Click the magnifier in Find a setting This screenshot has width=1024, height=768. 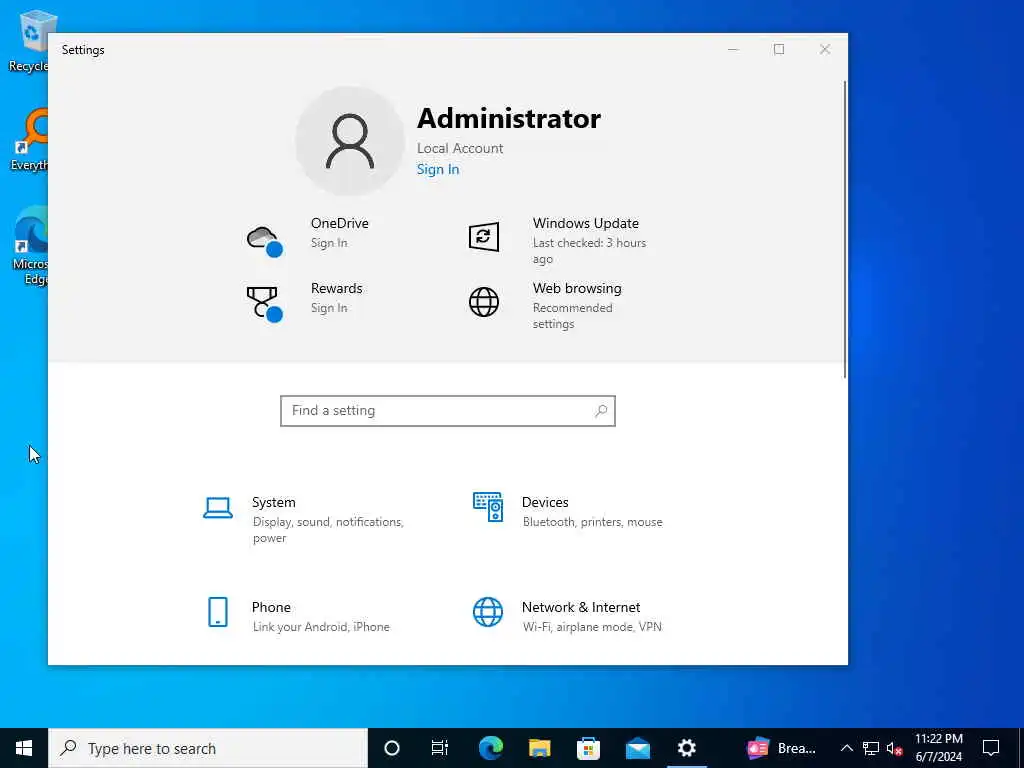click(x=601, y=411)
